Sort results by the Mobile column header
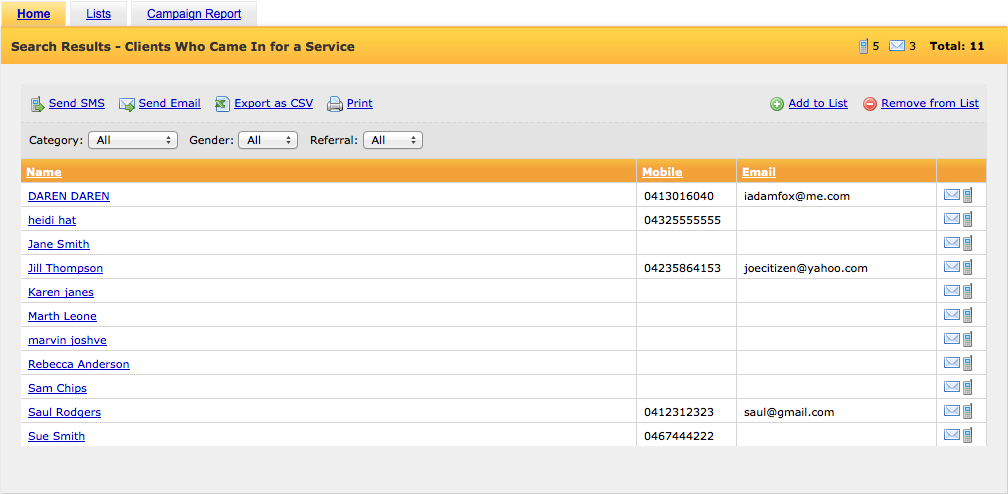The height and width of the screenshot is (494, 1008). click(662, 172)
